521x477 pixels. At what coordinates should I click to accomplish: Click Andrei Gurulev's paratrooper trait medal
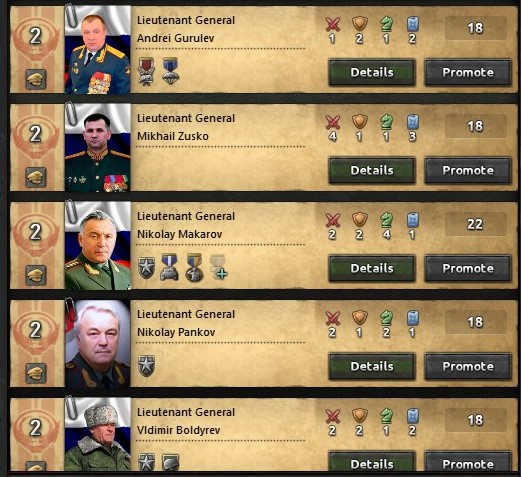pyautogui.click(x=170, y=71)
